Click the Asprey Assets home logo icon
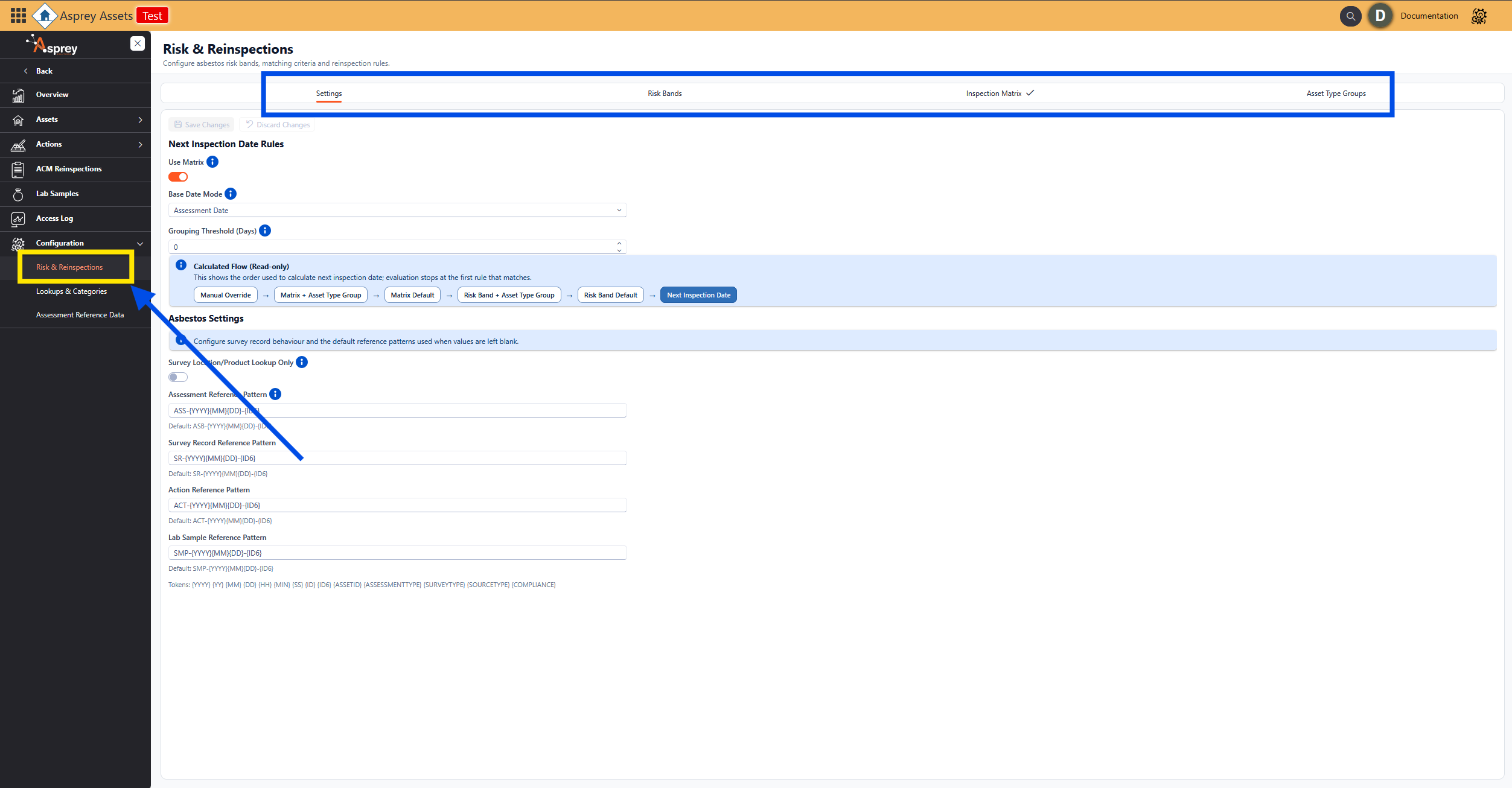The image size is (1512, 788). tap(45, 15)
